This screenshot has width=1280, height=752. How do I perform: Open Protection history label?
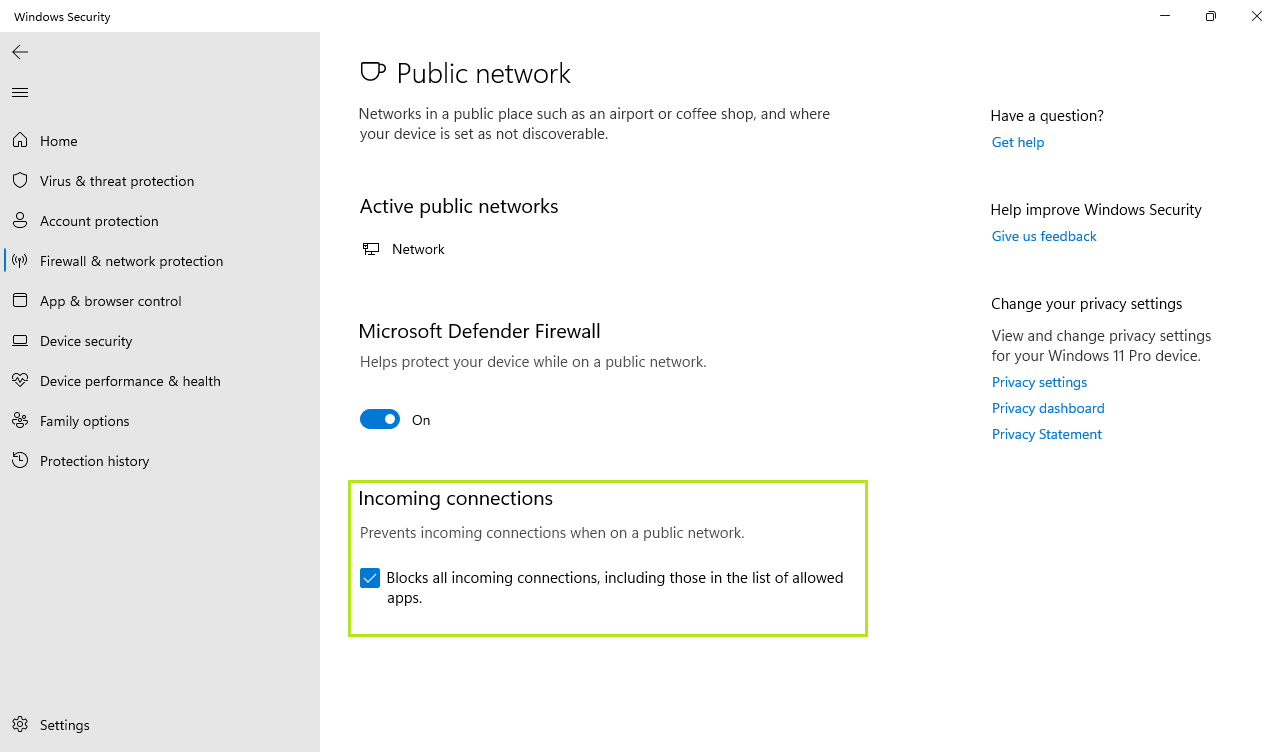point(95,461)
